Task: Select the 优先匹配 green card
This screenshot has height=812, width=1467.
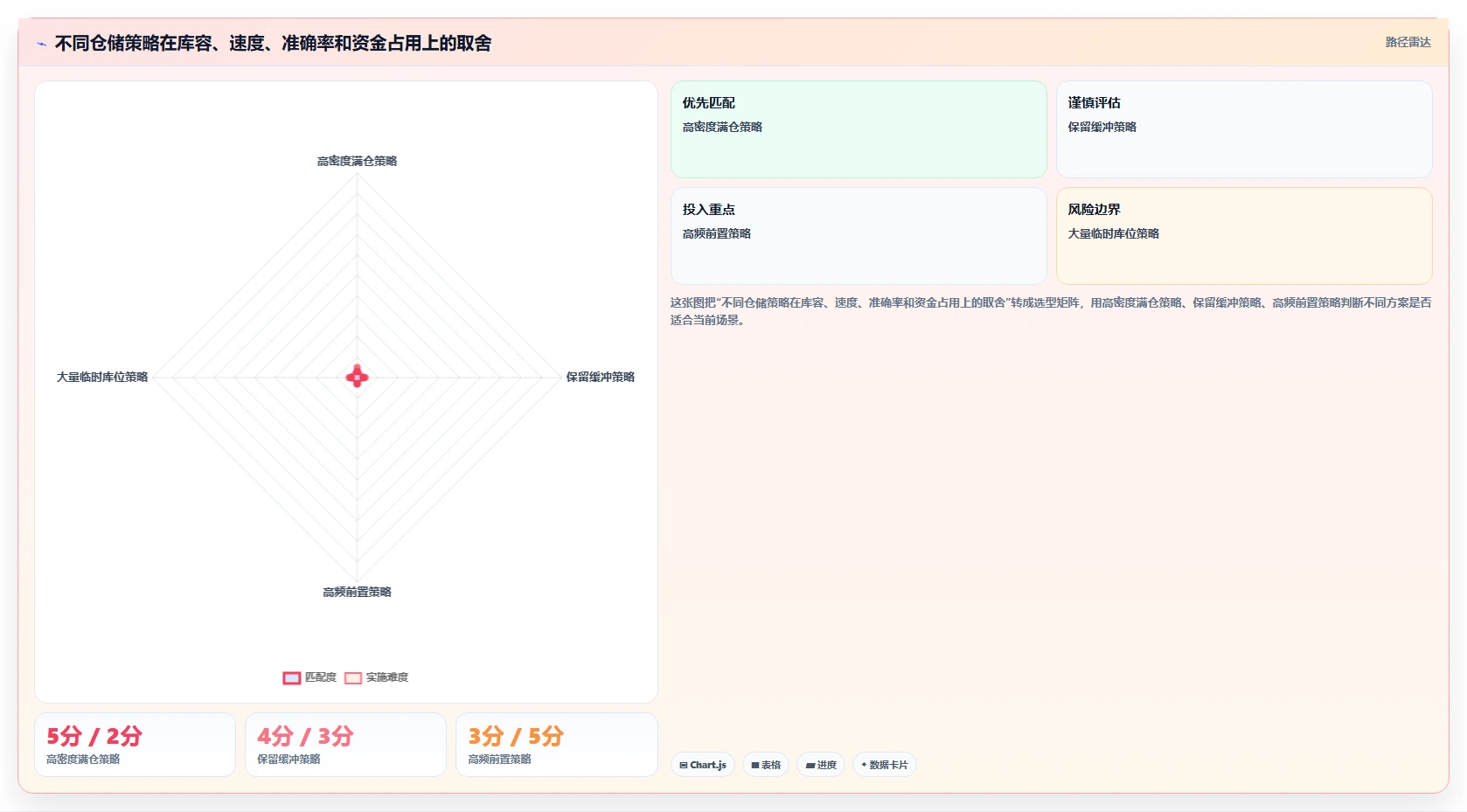Action: click(x=859, y=129)
